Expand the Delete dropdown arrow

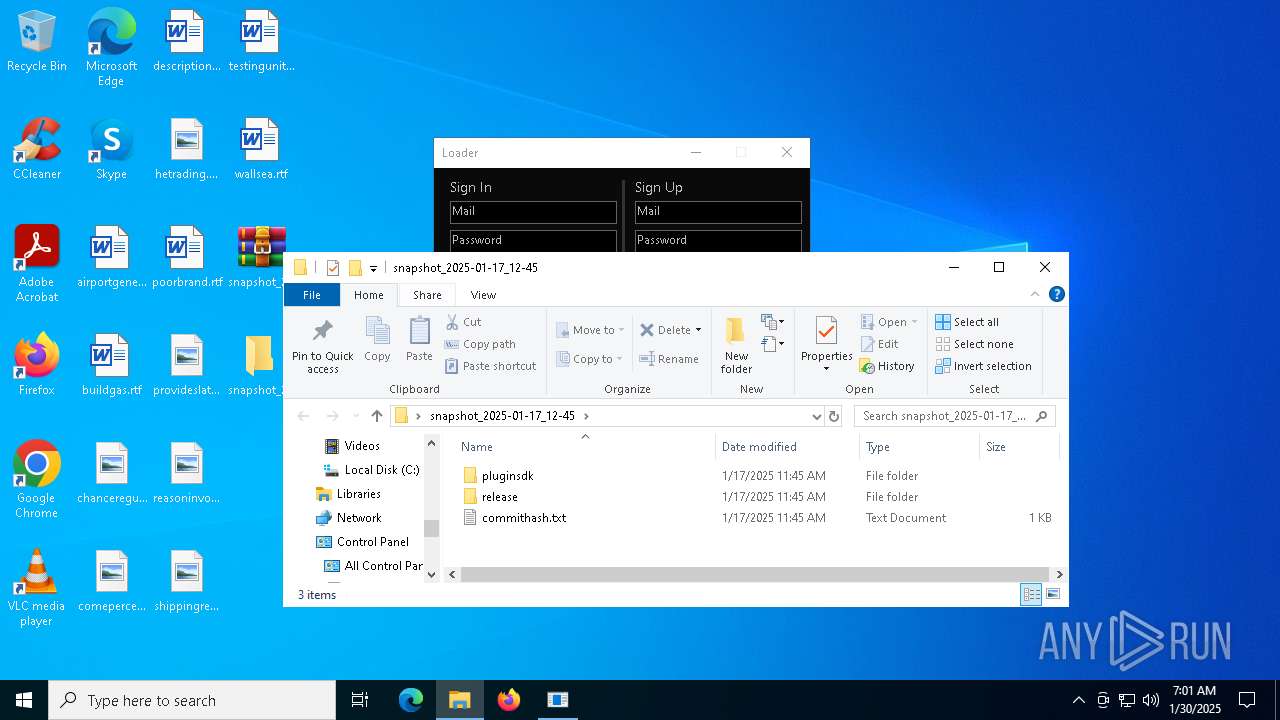pos(698,330)
